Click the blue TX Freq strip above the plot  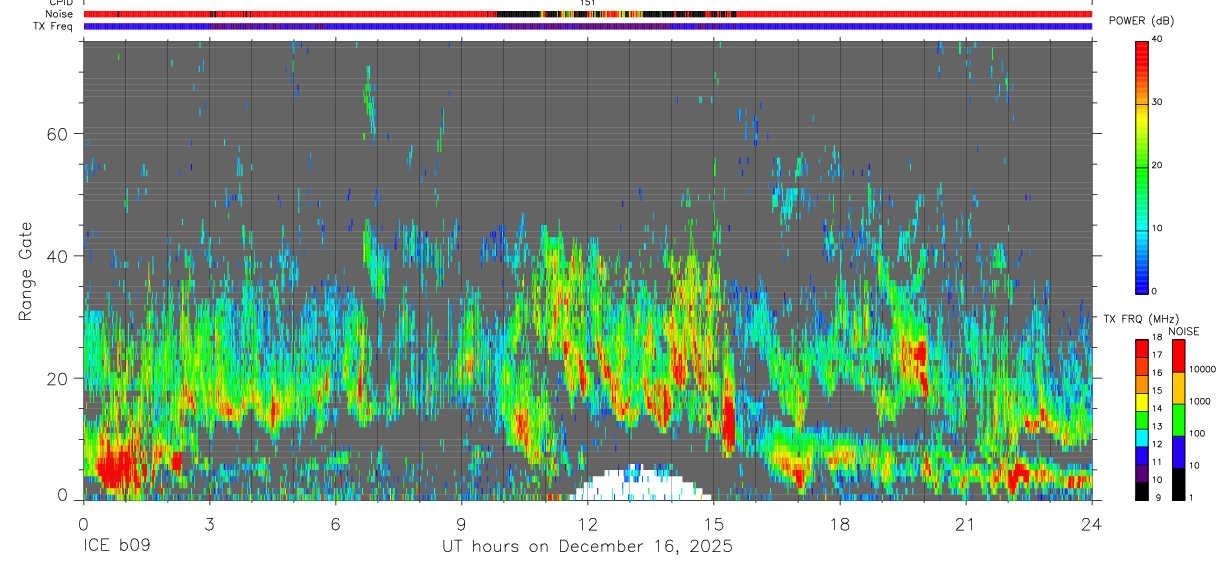pos(588,26)
